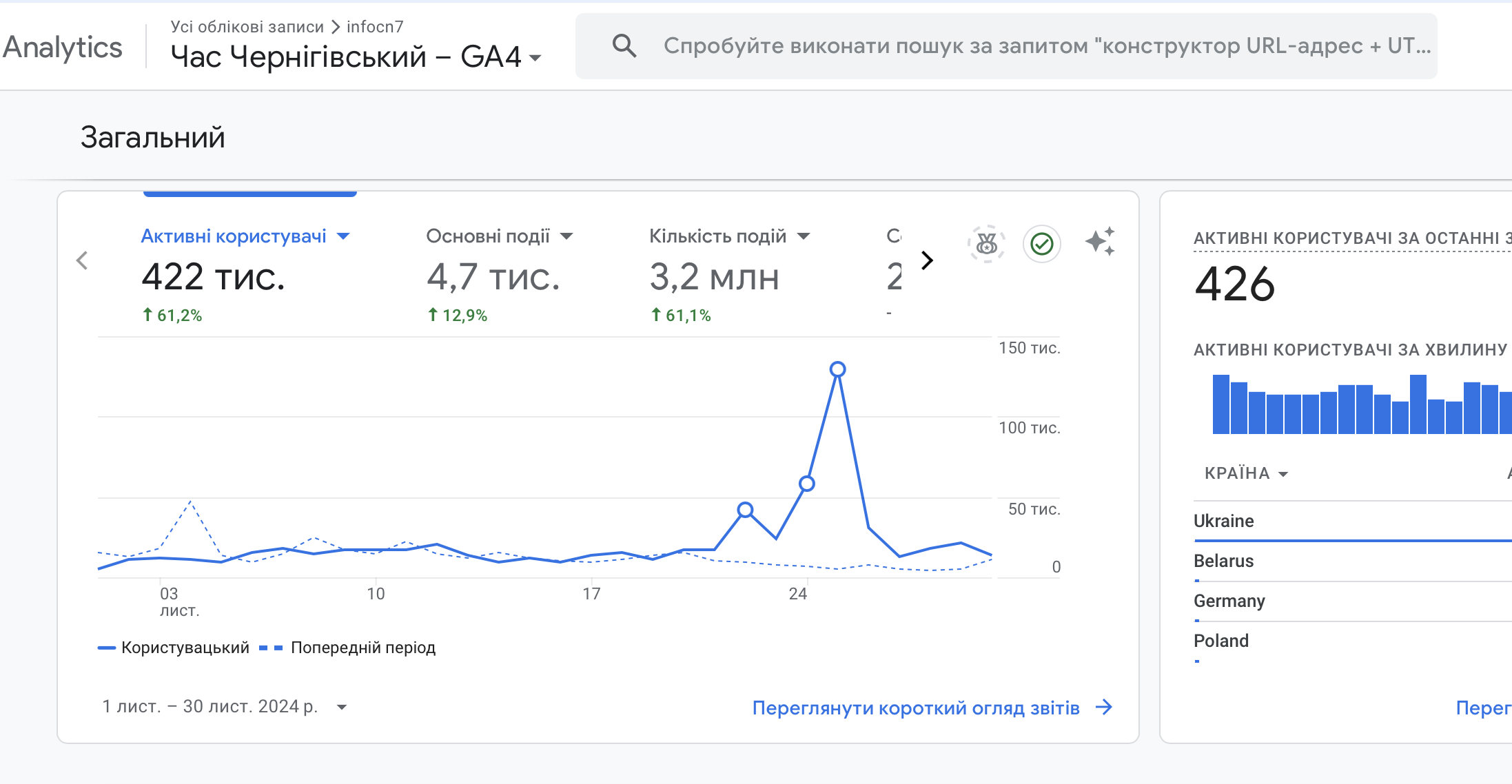The image size is (1512, 784).
Task: Click the АКТИВНІ КОРИСТУВАЧІ ЗА ХВИЛИНУ label
Action: click(1351, 350)
